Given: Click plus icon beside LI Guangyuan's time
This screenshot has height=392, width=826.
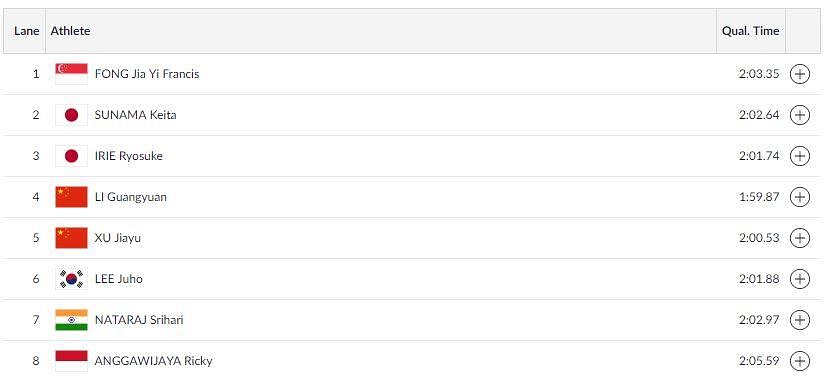Looking at the screenshot, I should (x=799, y=197).
